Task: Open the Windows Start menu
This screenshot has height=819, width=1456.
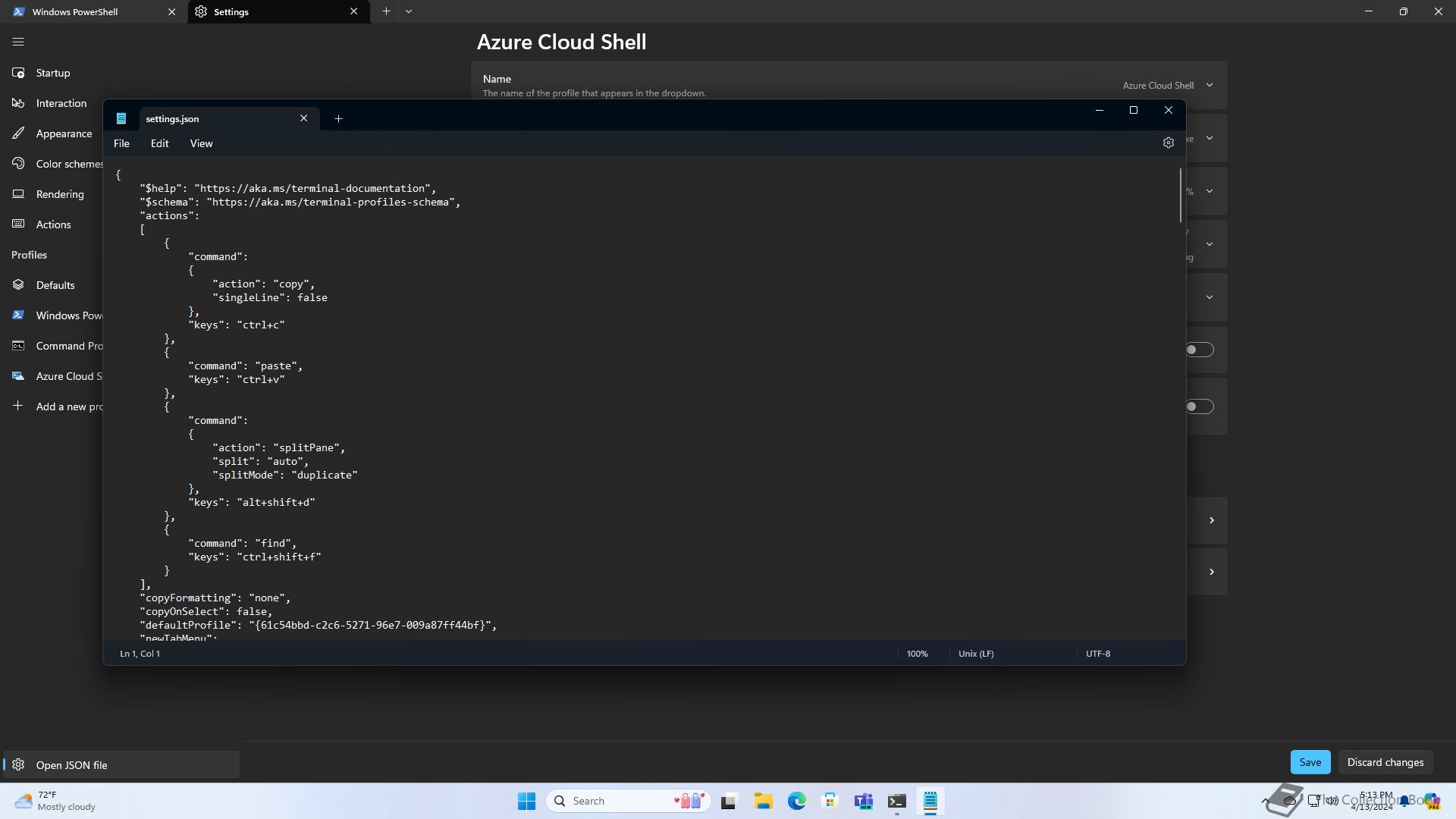Action: pyautogui.click(x=526, y=801)
